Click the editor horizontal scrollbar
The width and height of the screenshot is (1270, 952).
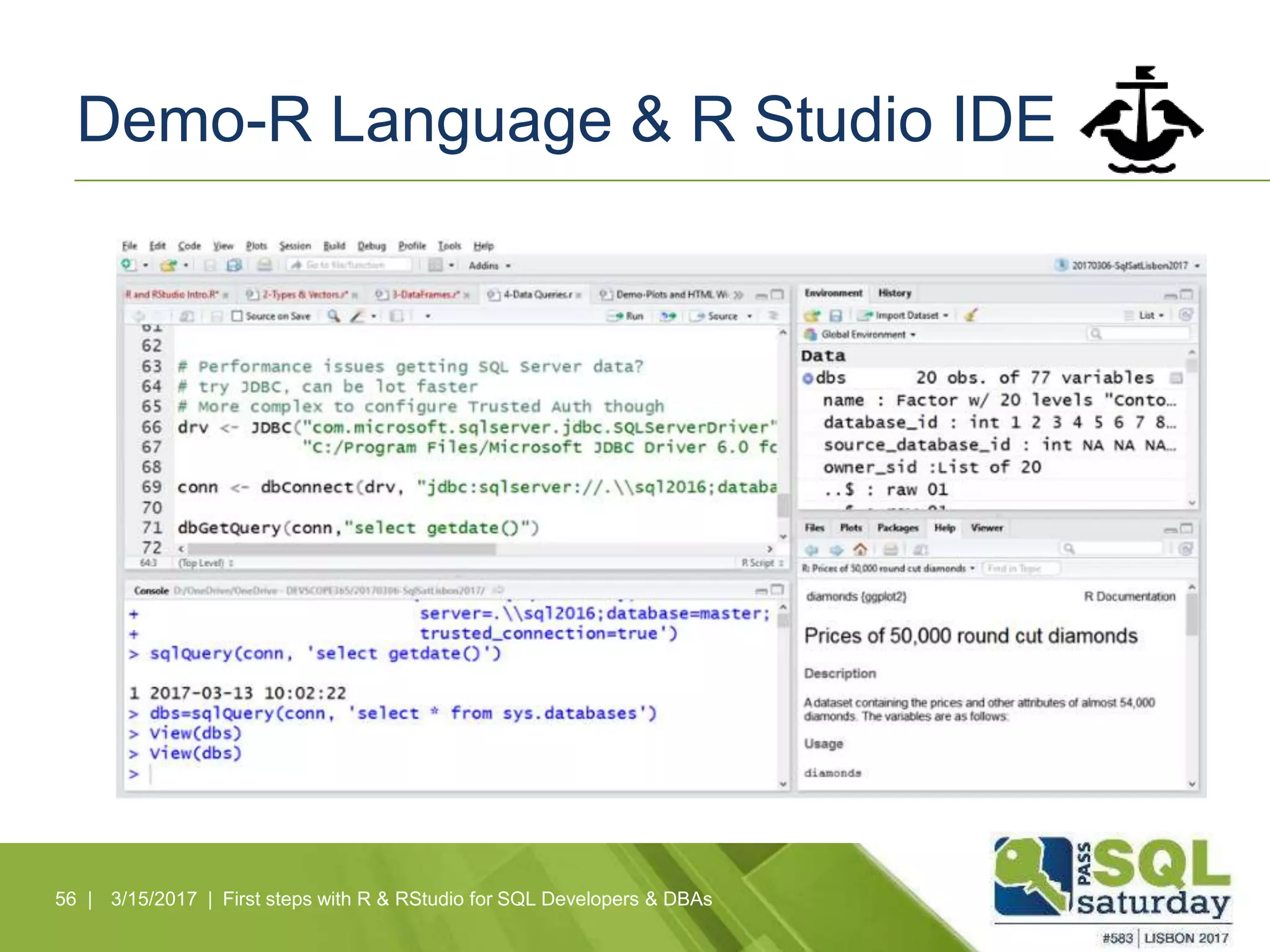tap(342, 549)
